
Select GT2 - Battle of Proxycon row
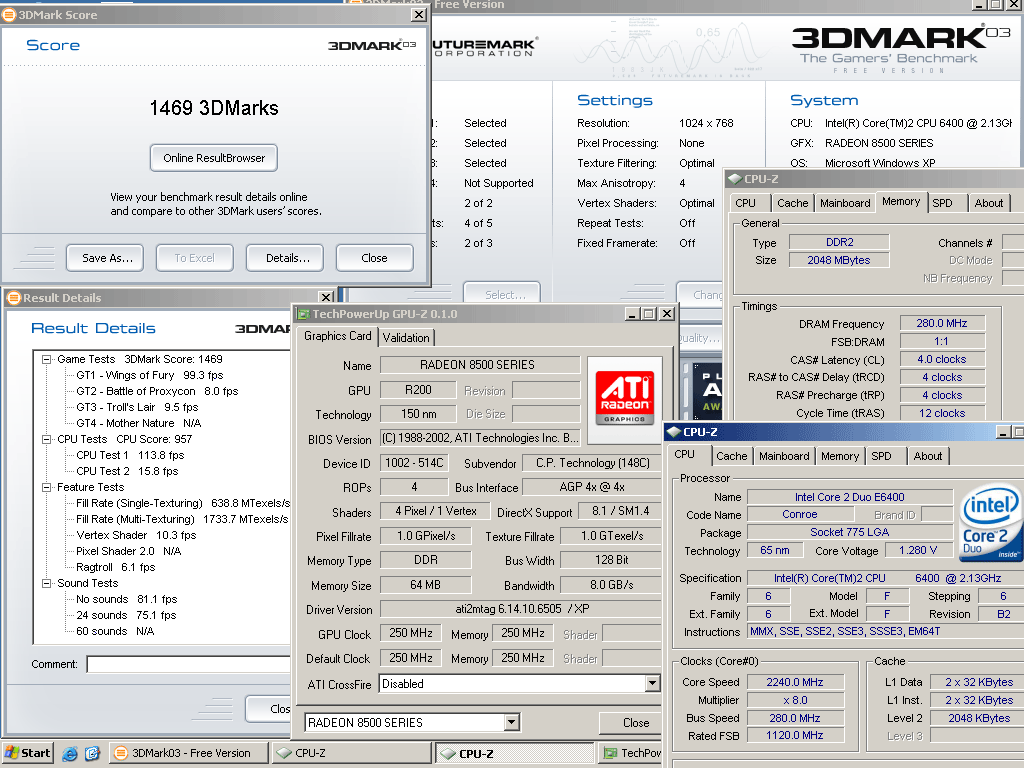click(157, 391)
